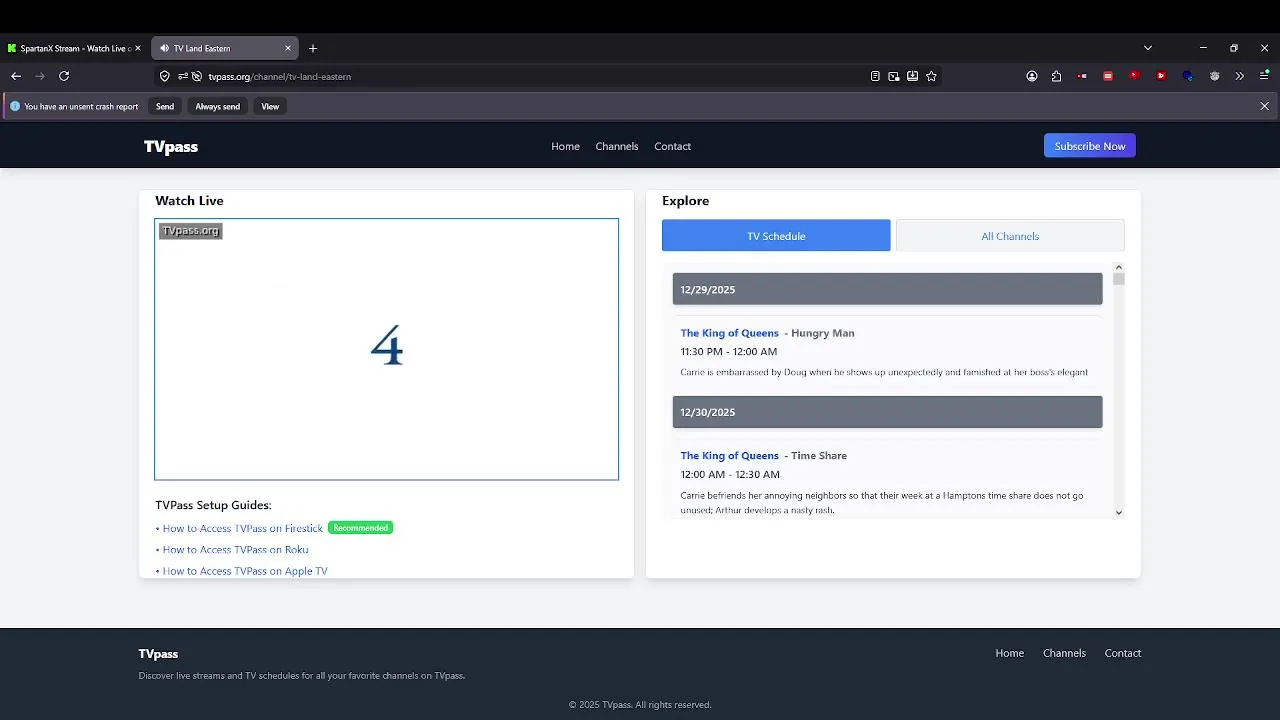Click the Send crash report button
Image resolution: width=1280 pixels, height=720 pixels.
[x=165, y=106]
